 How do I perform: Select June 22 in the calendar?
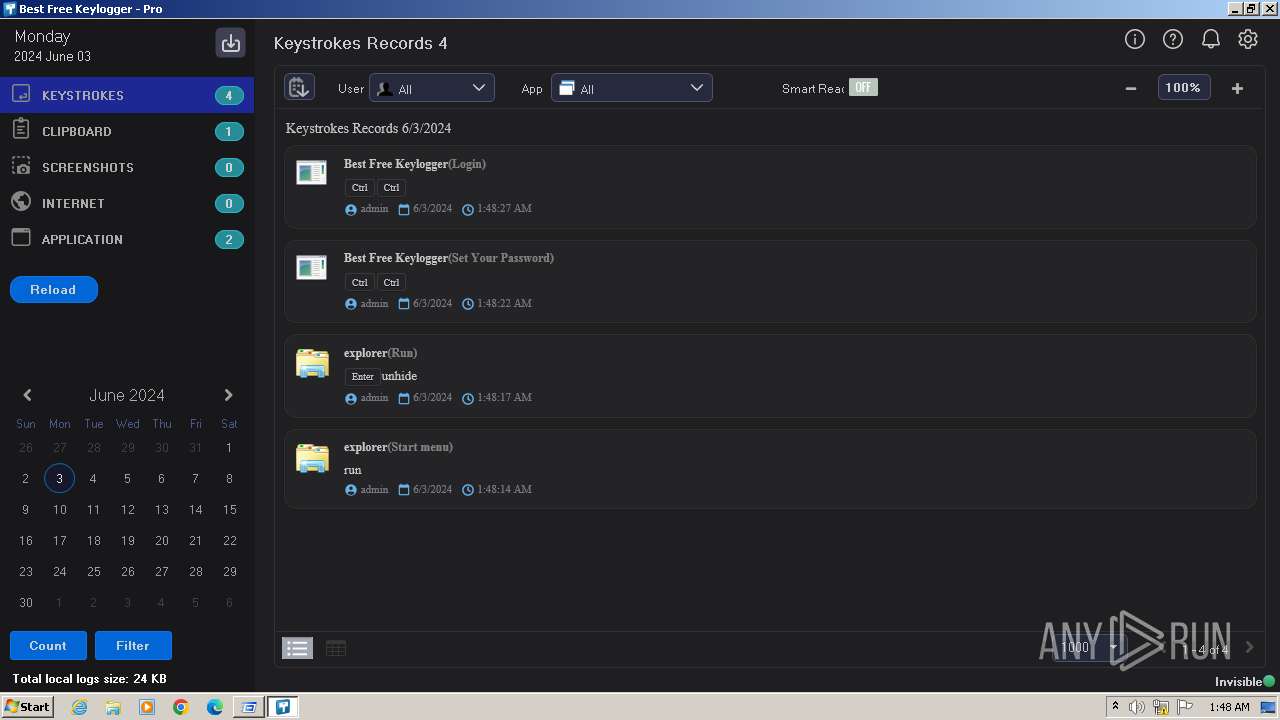(229, 541)
